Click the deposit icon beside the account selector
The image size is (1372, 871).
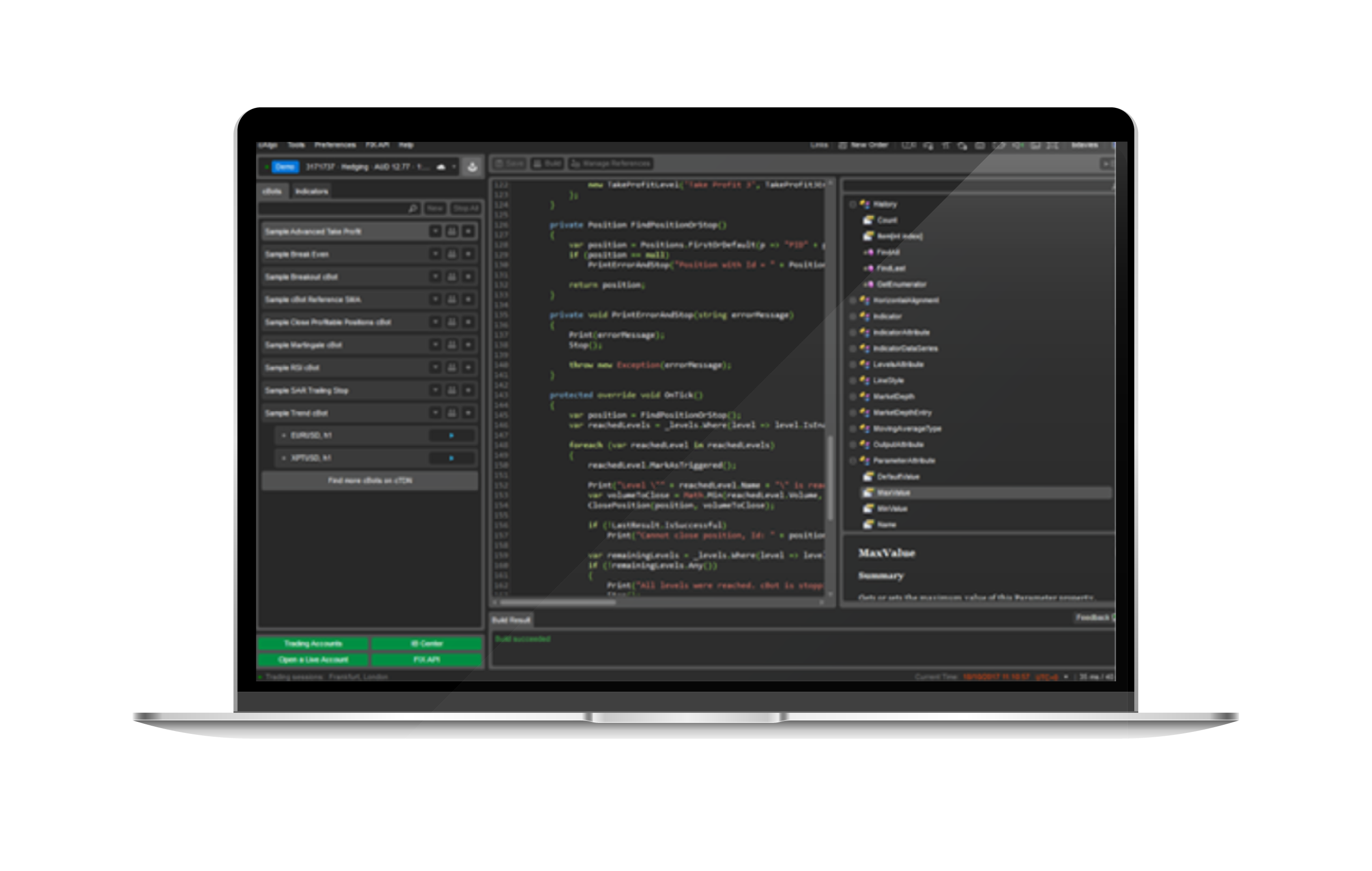click(473, 167)
